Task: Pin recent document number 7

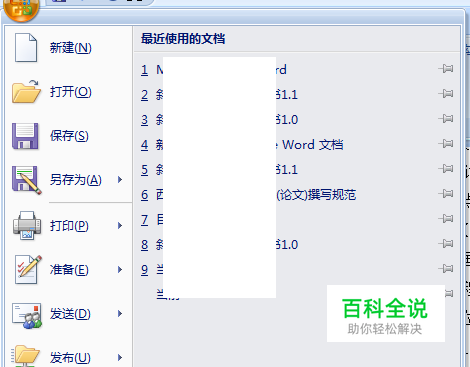Action: click(446, 219)
